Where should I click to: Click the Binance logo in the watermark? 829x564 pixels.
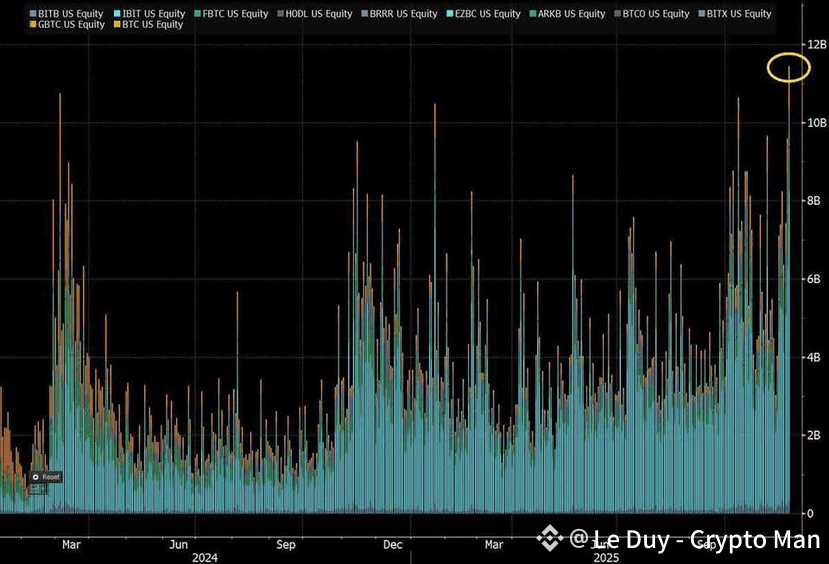550,538
